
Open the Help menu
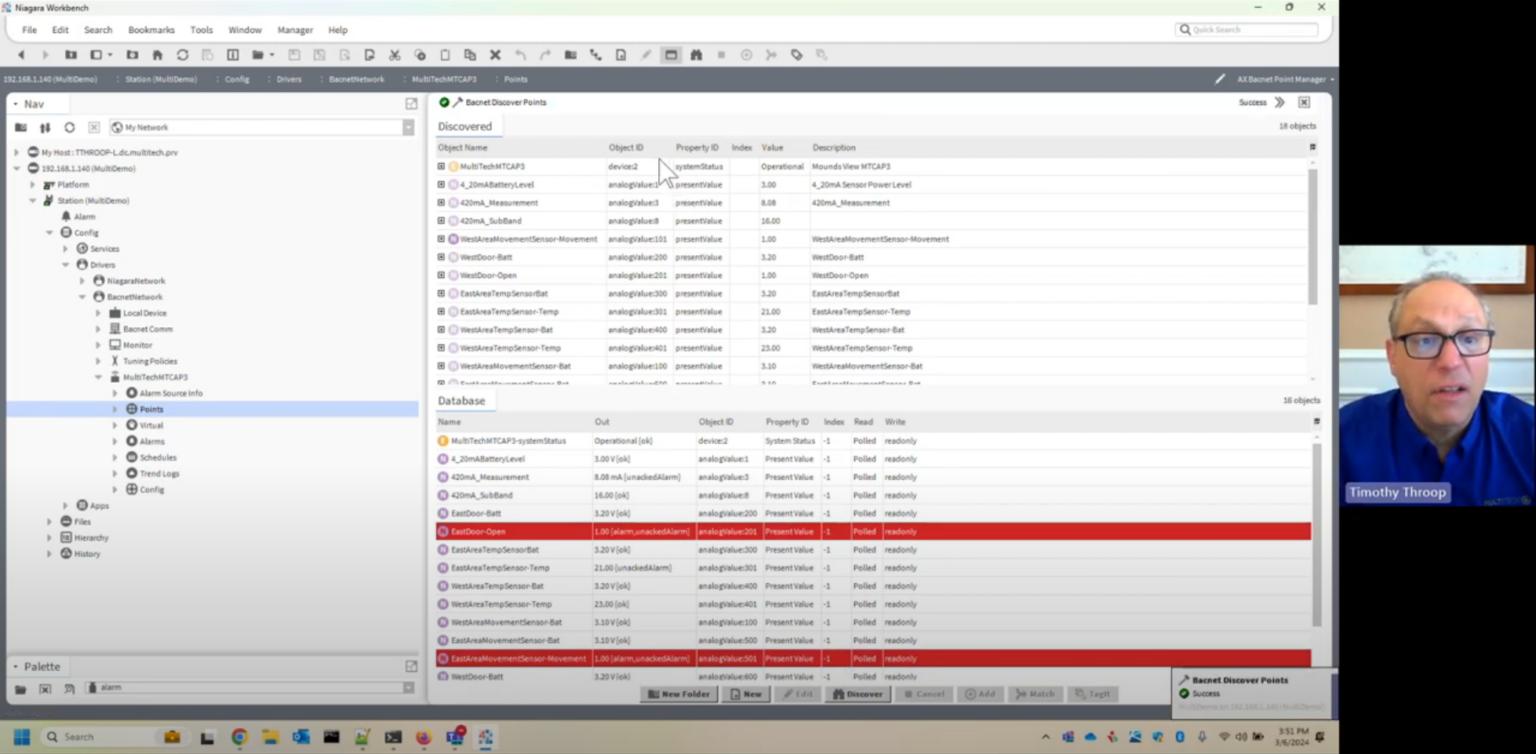[338, 30]
